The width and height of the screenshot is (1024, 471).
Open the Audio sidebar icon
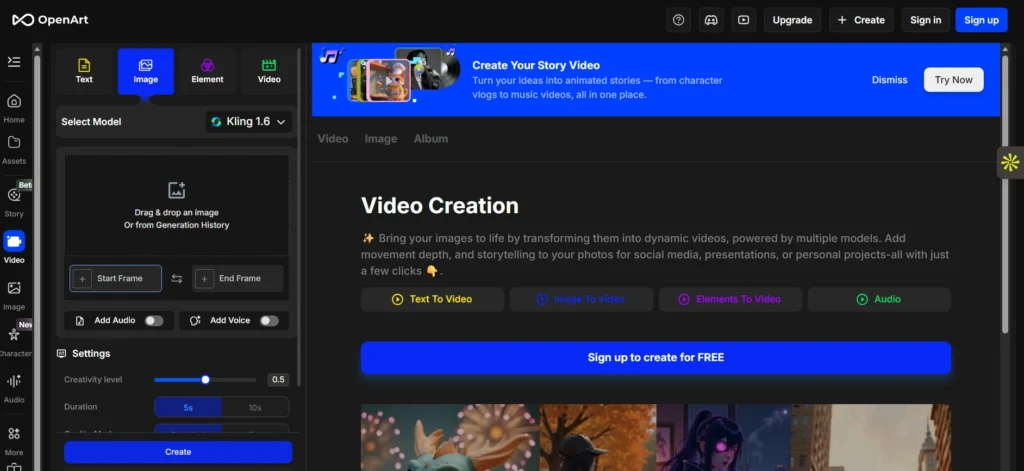tap(14, 382)
